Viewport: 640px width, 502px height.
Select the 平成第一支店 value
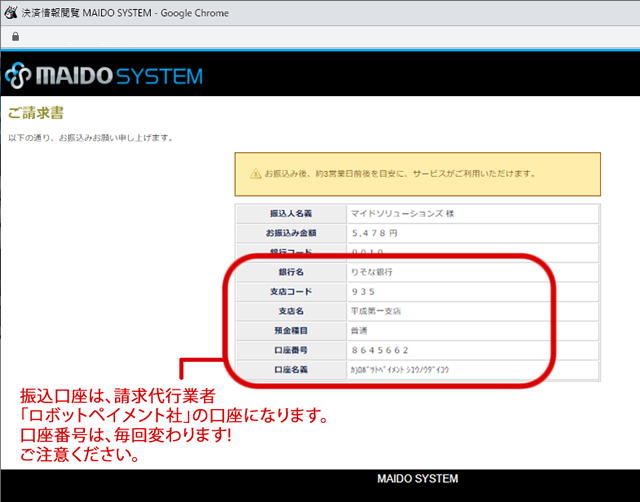pos(376,311)
